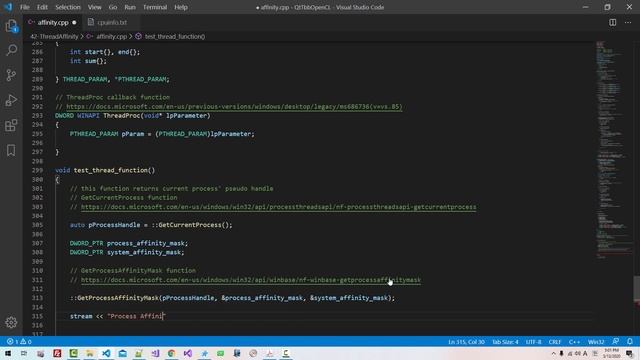The height and width of the screenshot is (360, 640).
Task: Open the Selection menu
Action: coord(68,7)
